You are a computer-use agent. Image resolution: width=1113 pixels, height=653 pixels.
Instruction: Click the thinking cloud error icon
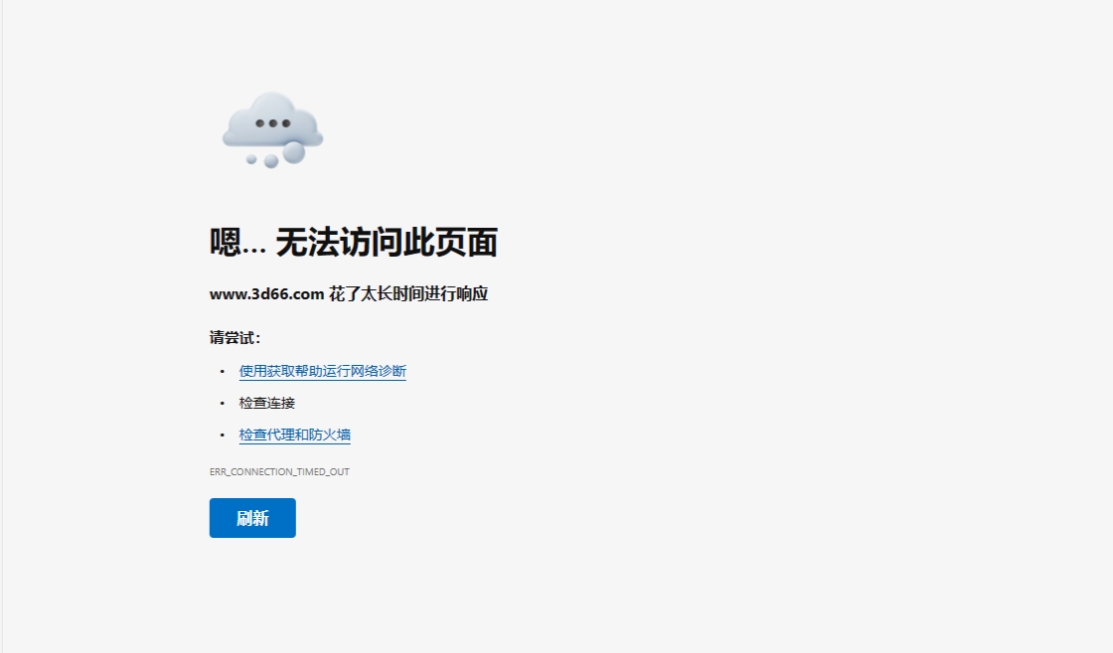[x=273, y=130]
